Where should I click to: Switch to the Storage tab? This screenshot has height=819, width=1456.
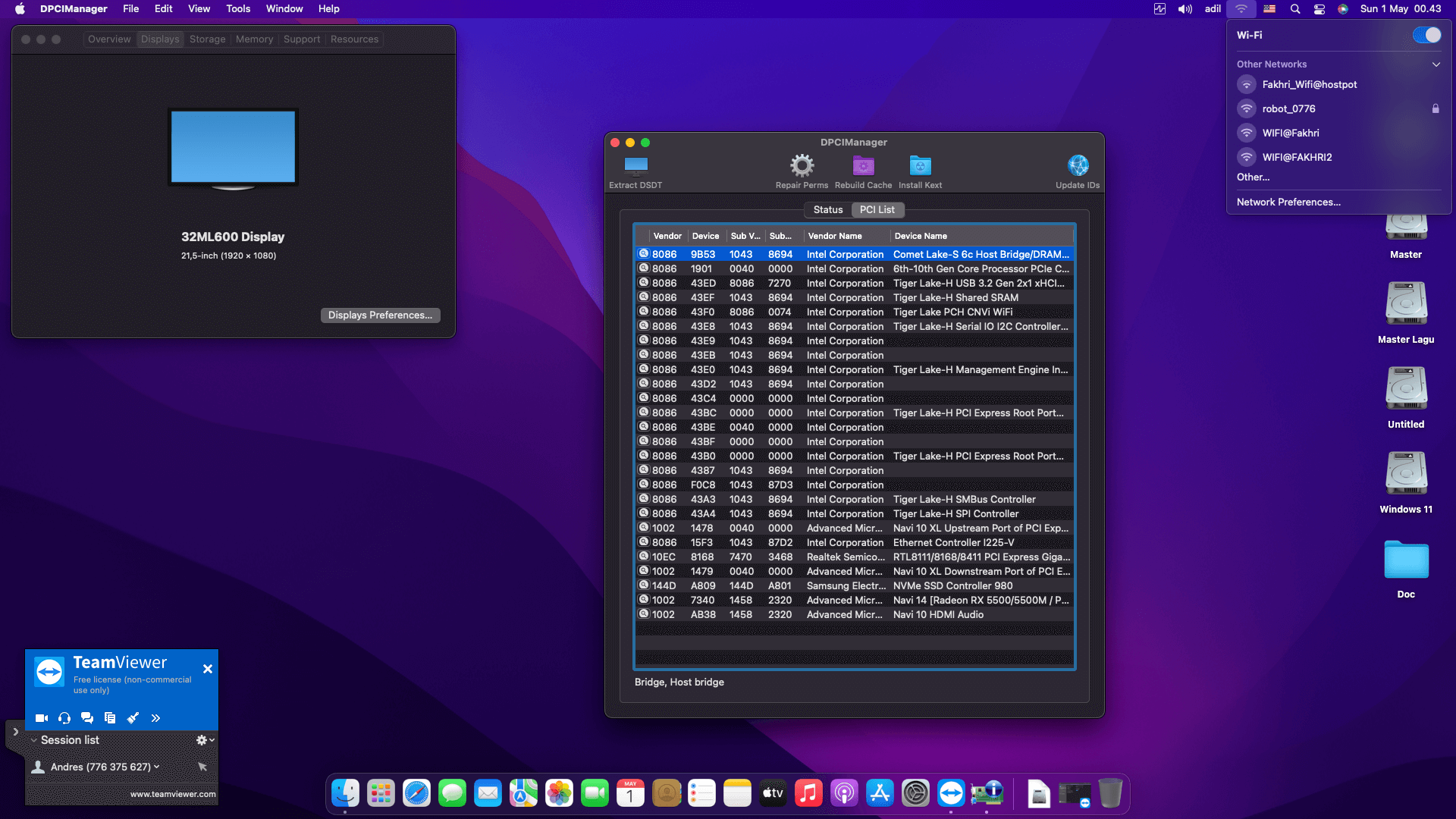(x=208, y=39)
